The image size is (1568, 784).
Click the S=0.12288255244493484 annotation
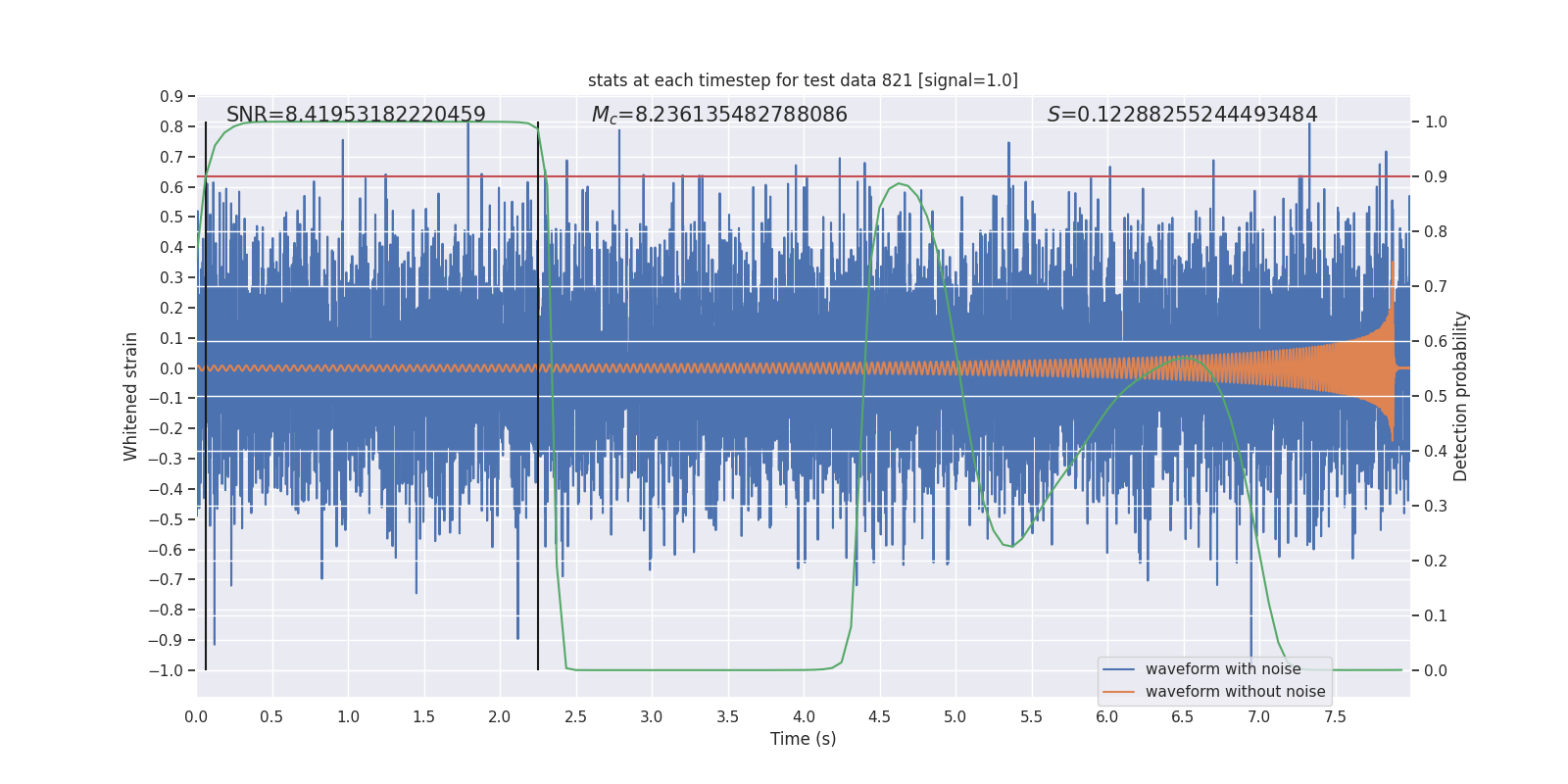tap(1182, 115)
